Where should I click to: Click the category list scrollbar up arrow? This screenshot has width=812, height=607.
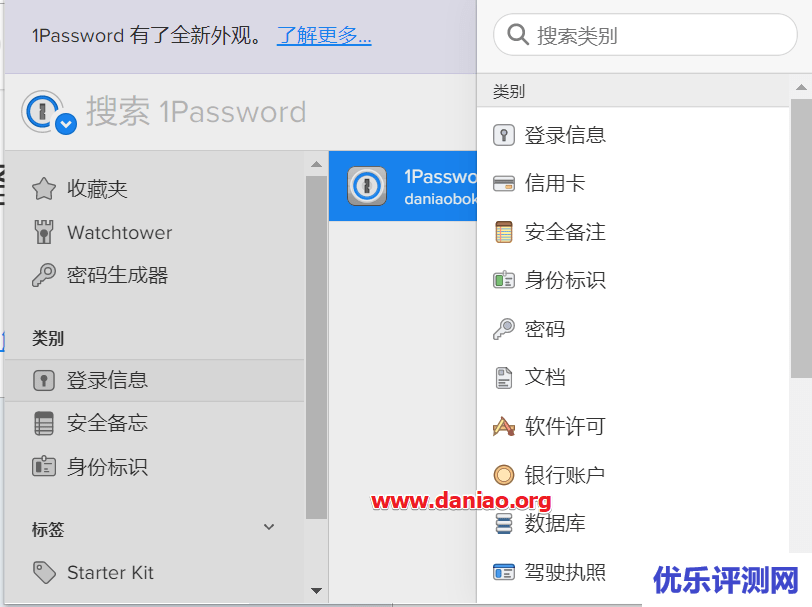pos(801,88)
